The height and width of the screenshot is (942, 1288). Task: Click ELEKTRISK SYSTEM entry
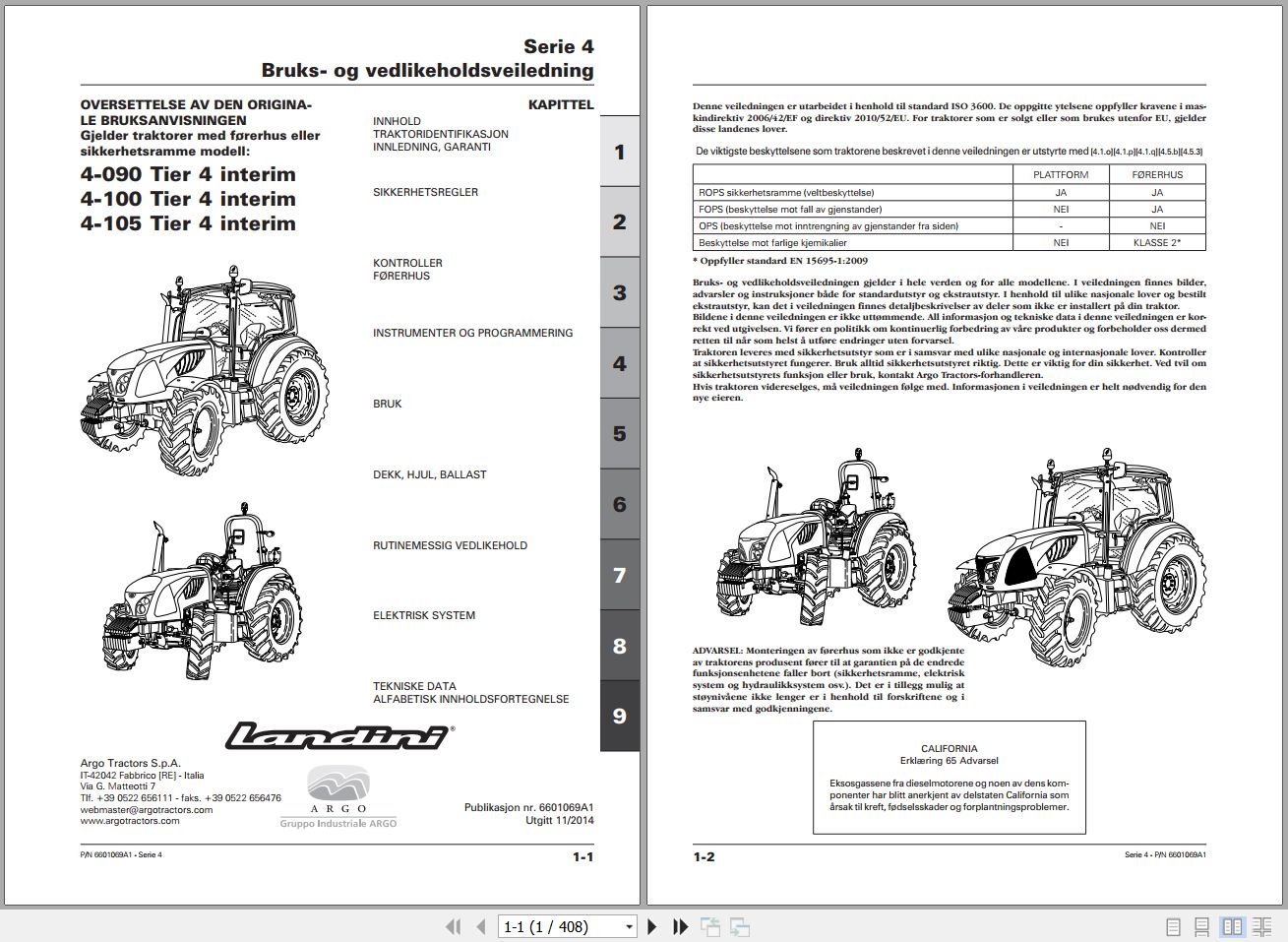423,615
